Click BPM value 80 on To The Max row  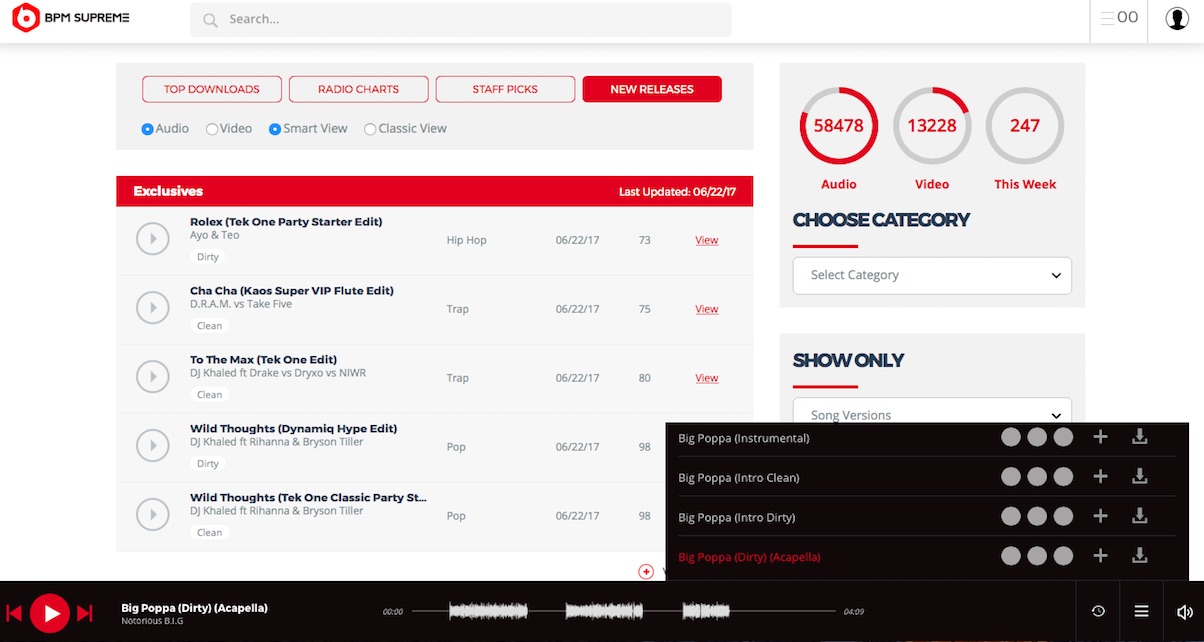[x=644, y=378]
